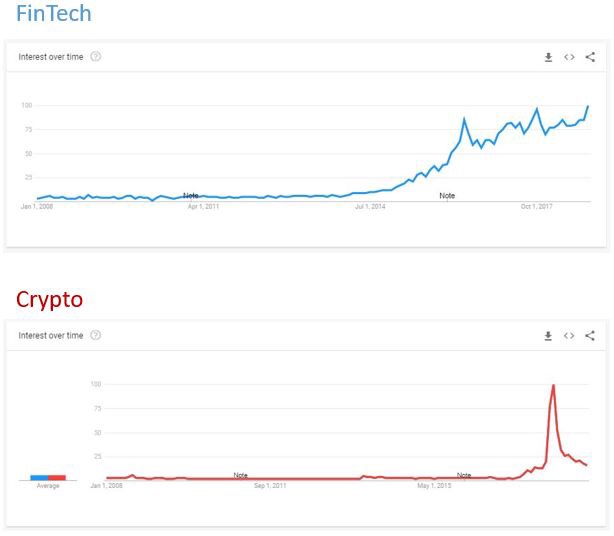Image resolution: width=614 pixels, height=536 pixels.
Task: Click help icon beside FinTech Interest over time
Action: point(96,57)
